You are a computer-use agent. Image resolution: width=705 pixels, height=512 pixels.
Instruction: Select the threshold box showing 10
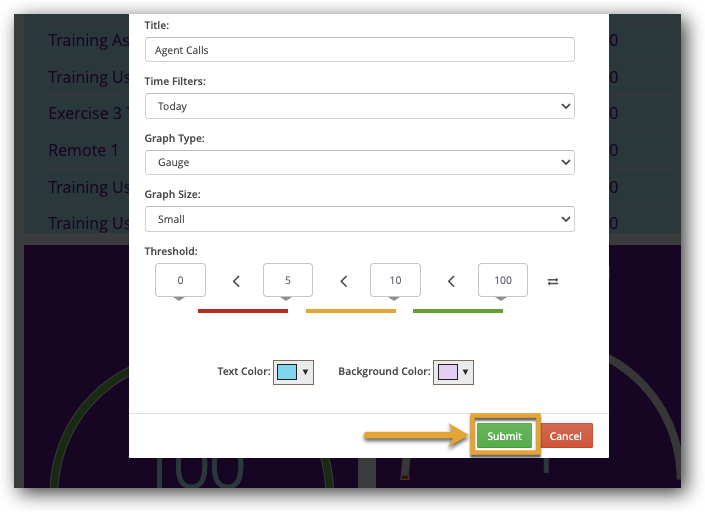[395, 280]
